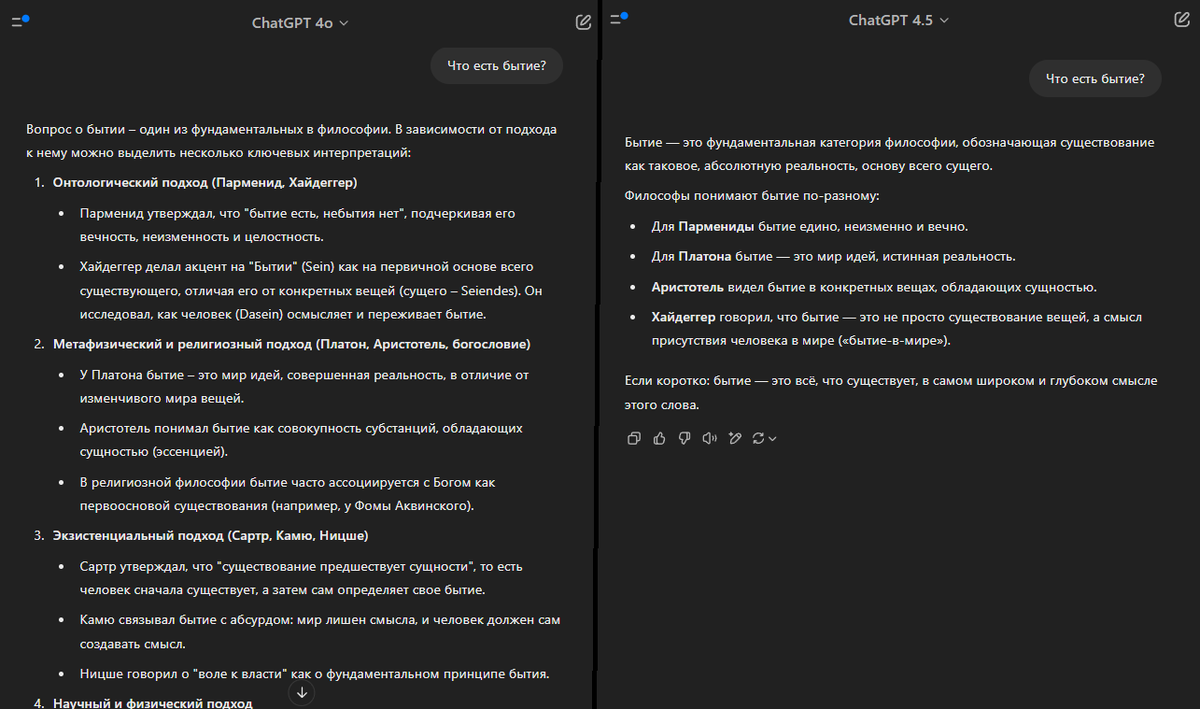Image resolution: width=1200 pixels, height=709 pixels.
Task: Give thumbs up to the 4.5 response
Action: (659, 438)
